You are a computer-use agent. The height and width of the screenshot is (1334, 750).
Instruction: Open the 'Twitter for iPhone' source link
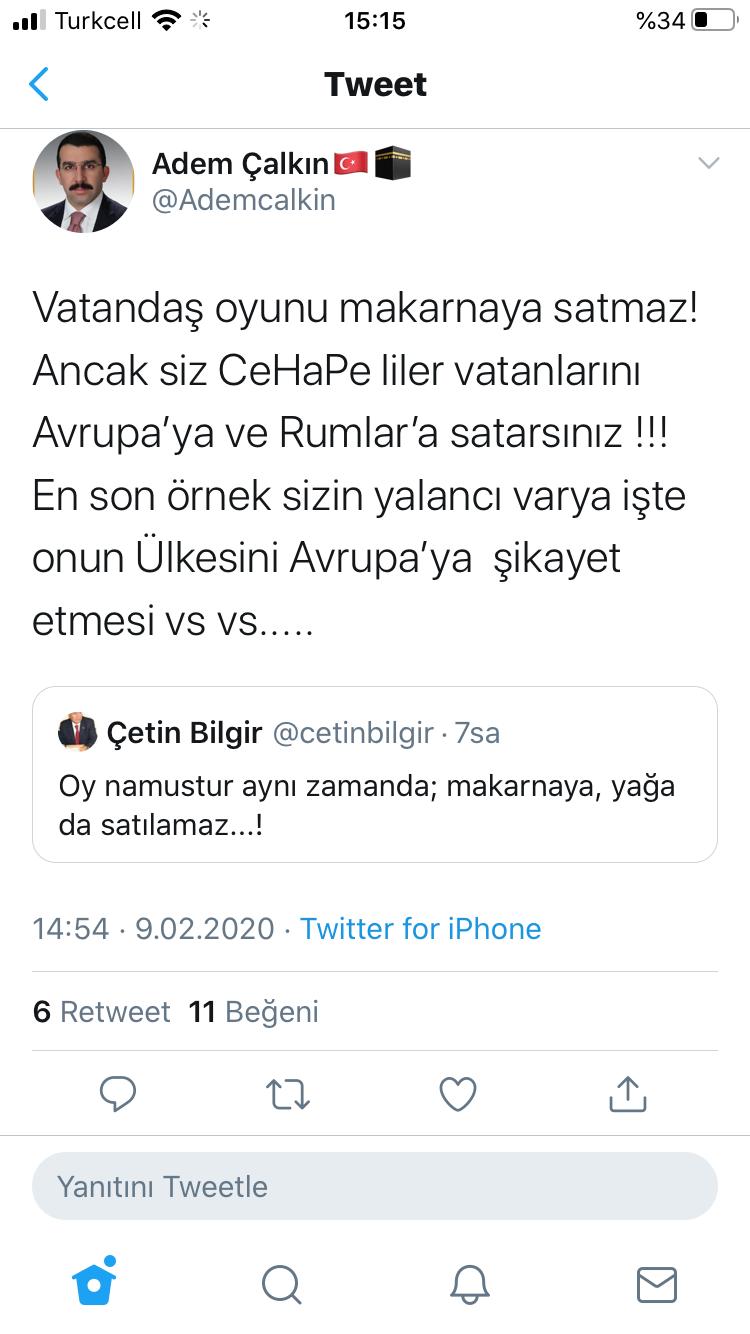coord(421,929)
